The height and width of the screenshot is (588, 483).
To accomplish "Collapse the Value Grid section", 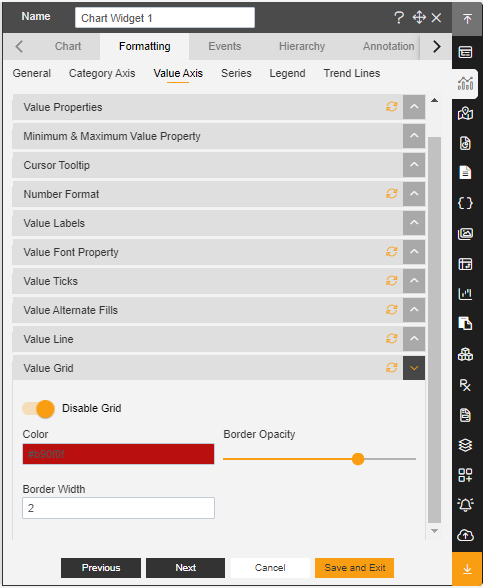I will [x=414, y=368].
